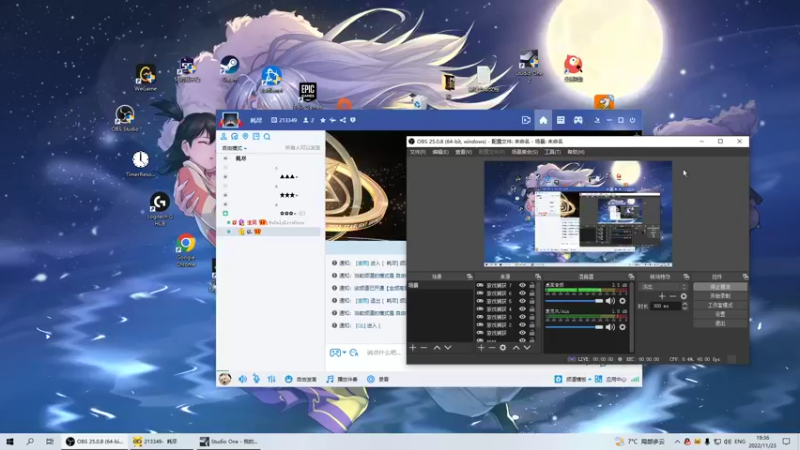
Task: Click the location pin icon in YY sidebar
Action: pos(245,137)
